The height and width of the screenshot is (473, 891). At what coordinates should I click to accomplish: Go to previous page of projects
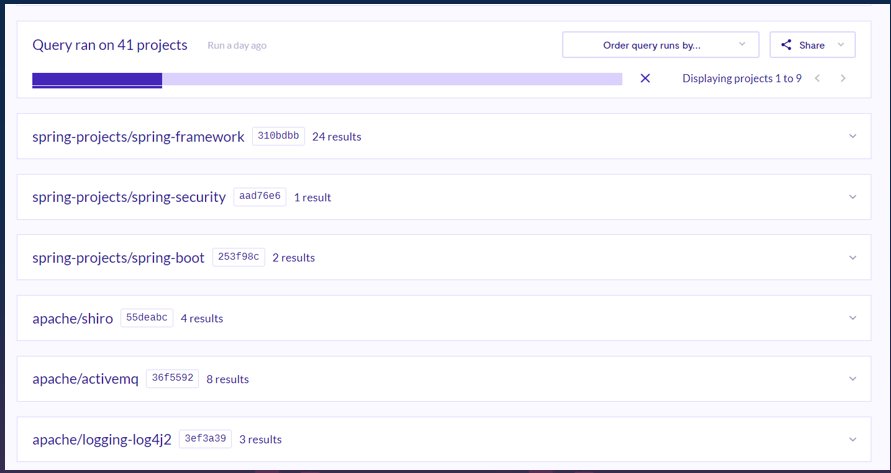click(x=817, y=78)
